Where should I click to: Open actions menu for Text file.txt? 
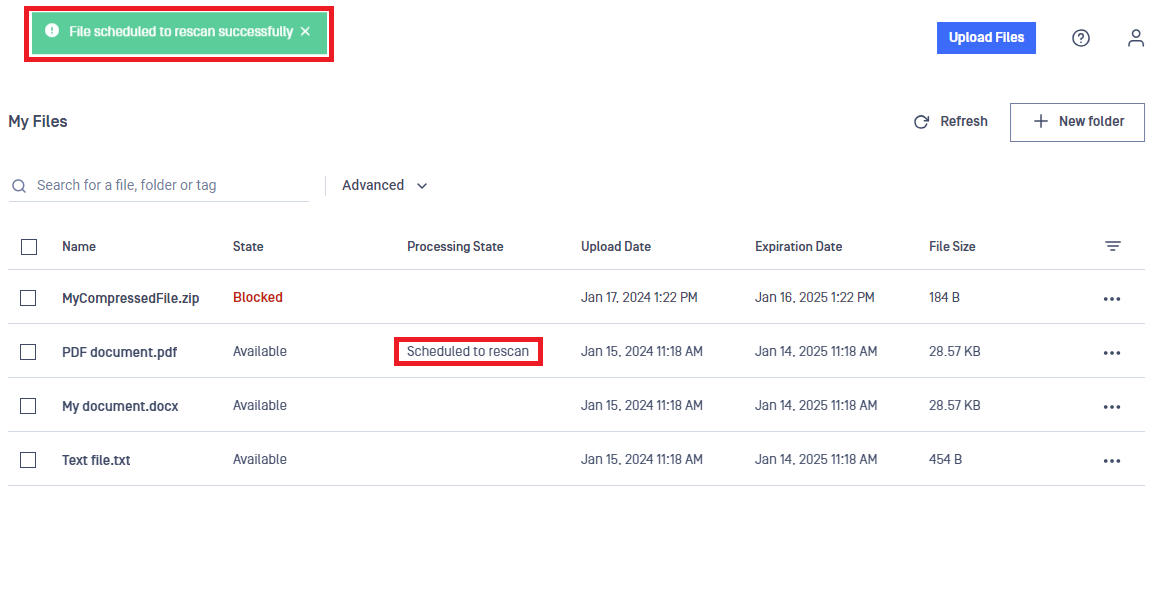1111,461
